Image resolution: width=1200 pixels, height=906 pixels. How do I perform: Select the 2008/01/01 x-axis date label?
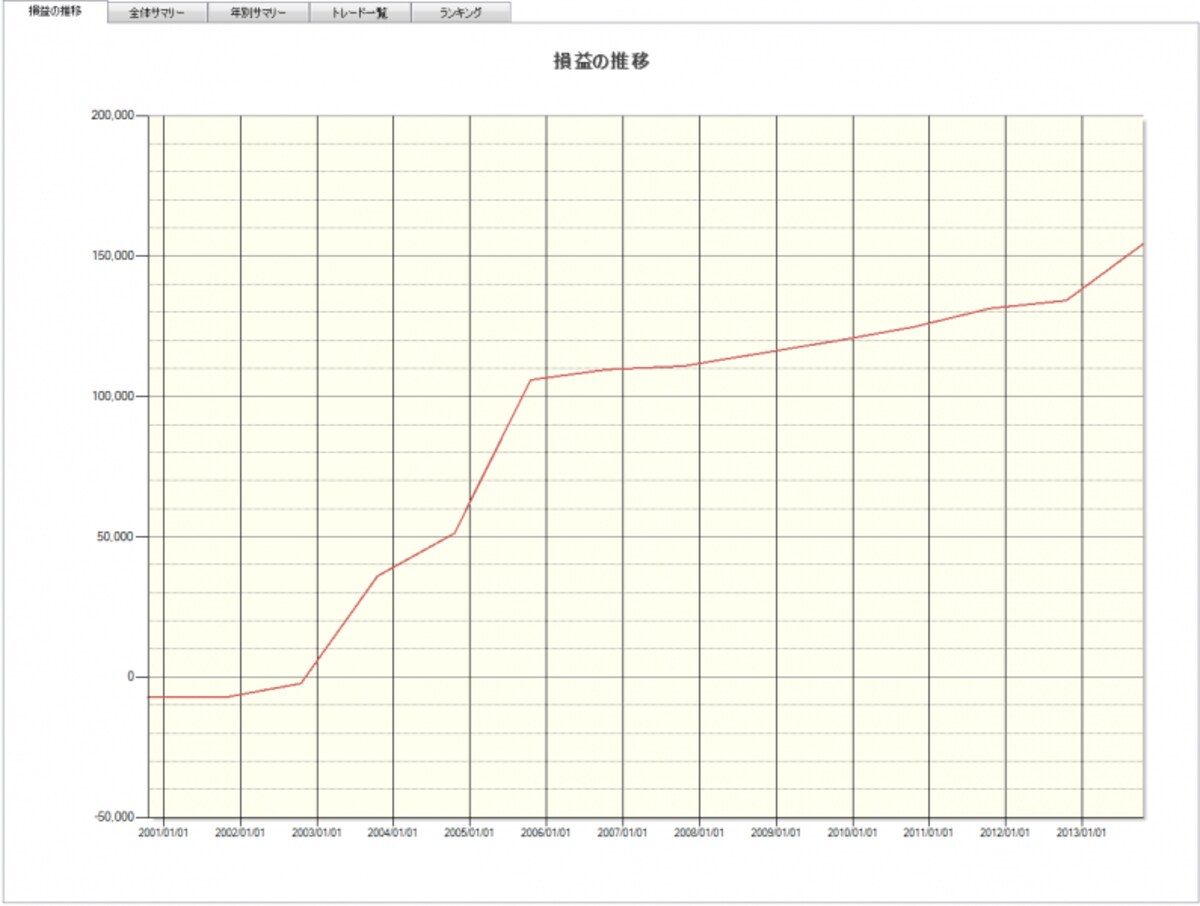699,832
